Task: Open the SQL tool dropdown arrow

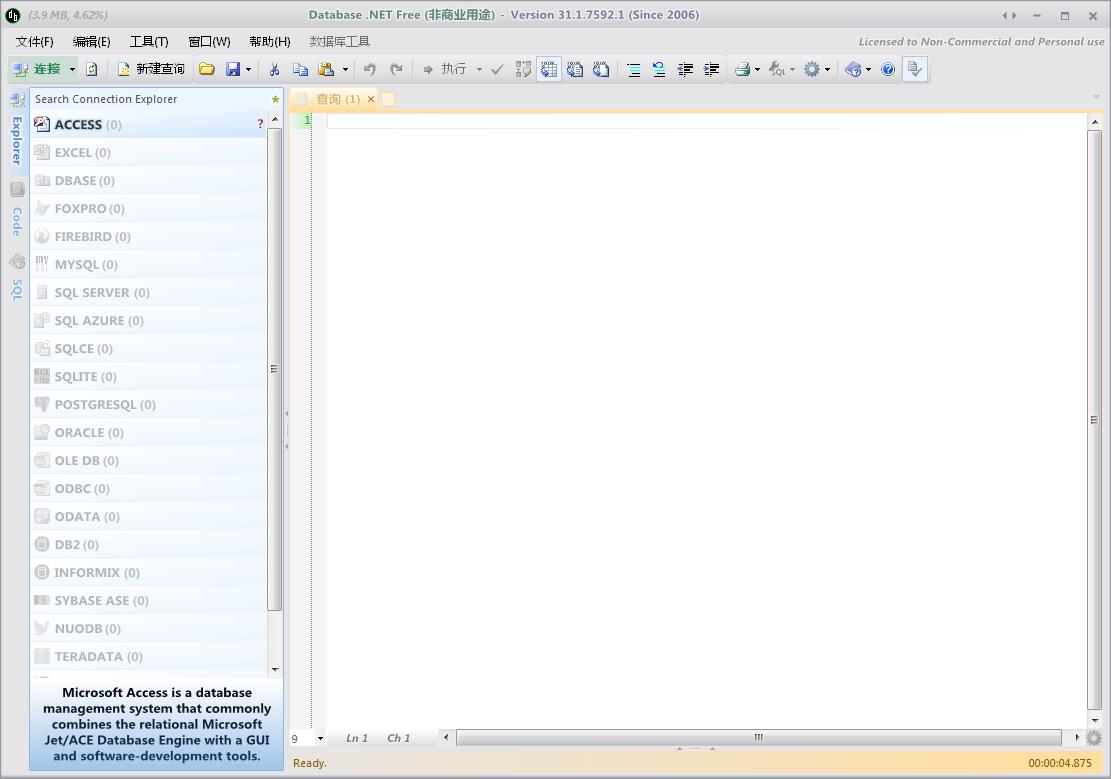Action: (x=792, y=69)
